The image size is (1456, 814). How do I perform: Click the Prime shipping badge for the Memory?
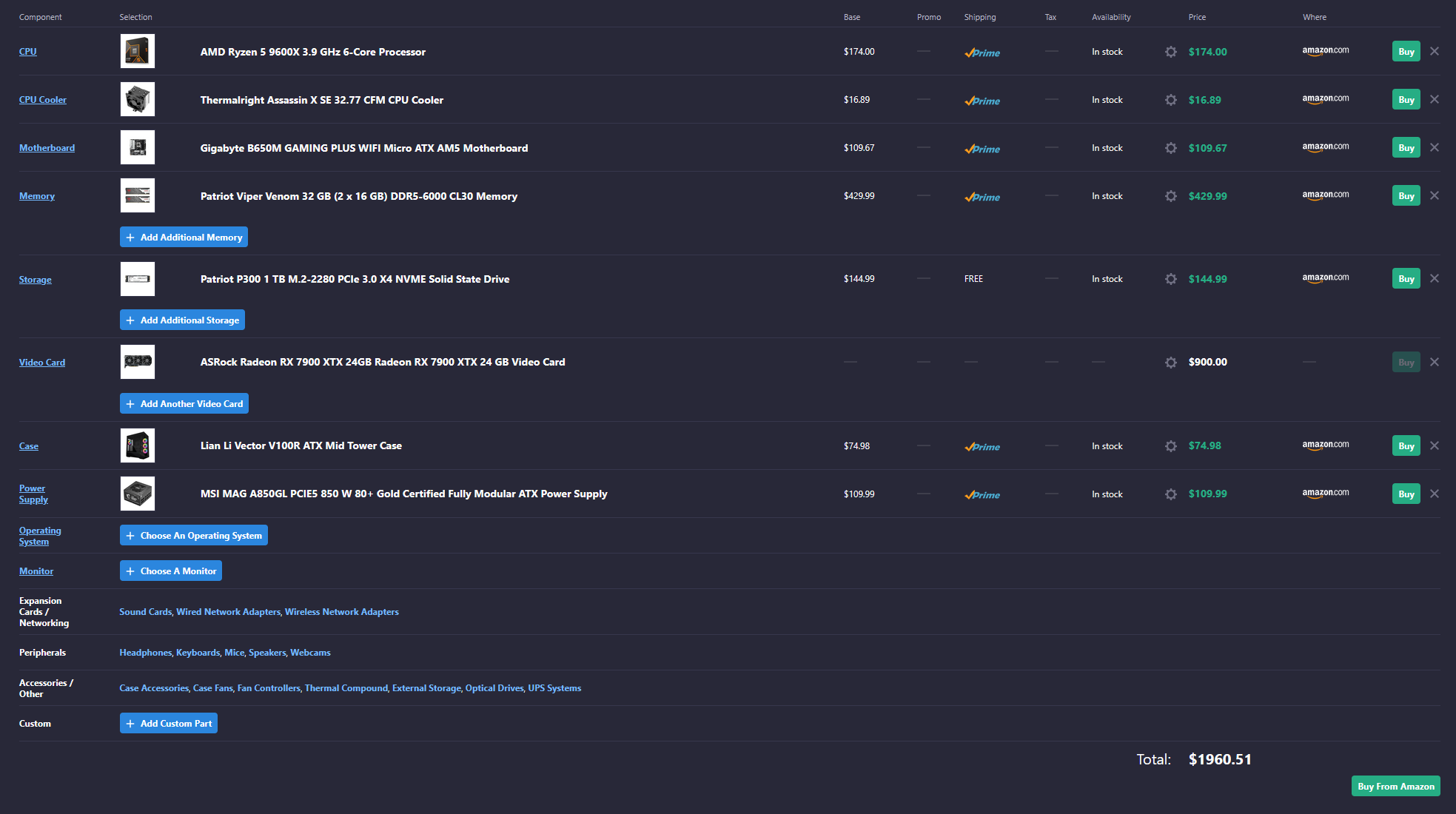click(982, 197)
